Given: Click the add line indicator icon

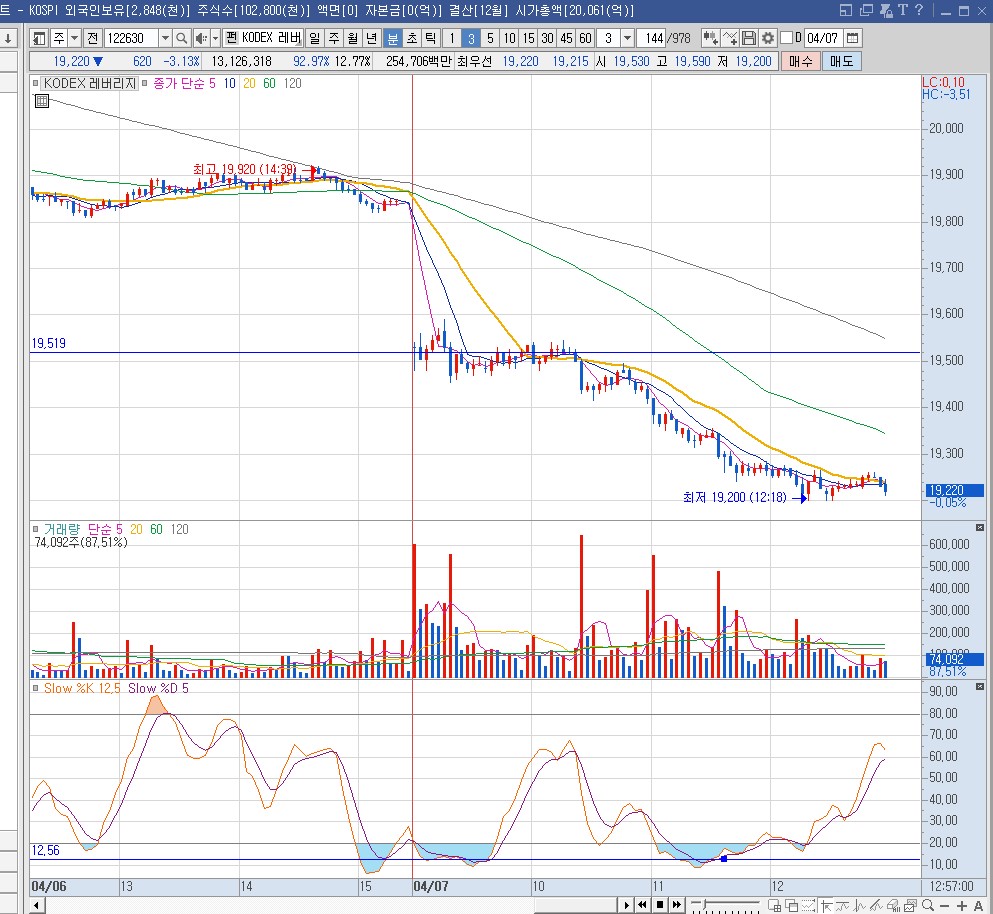Looking at the screenshot, I should point(730,38).
